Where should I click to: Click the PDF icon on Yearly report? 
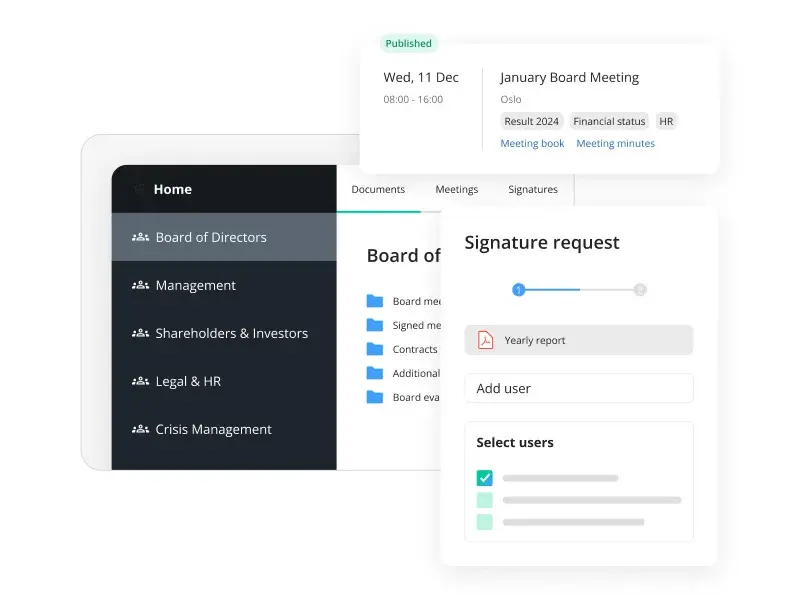(x=485, y=340)
